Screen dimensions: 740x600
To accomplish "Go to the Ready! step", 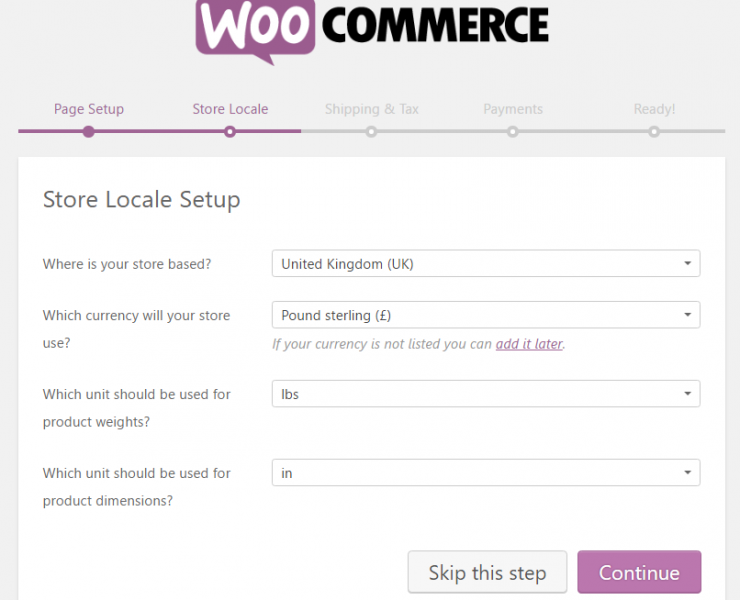I will pos(654,109).
